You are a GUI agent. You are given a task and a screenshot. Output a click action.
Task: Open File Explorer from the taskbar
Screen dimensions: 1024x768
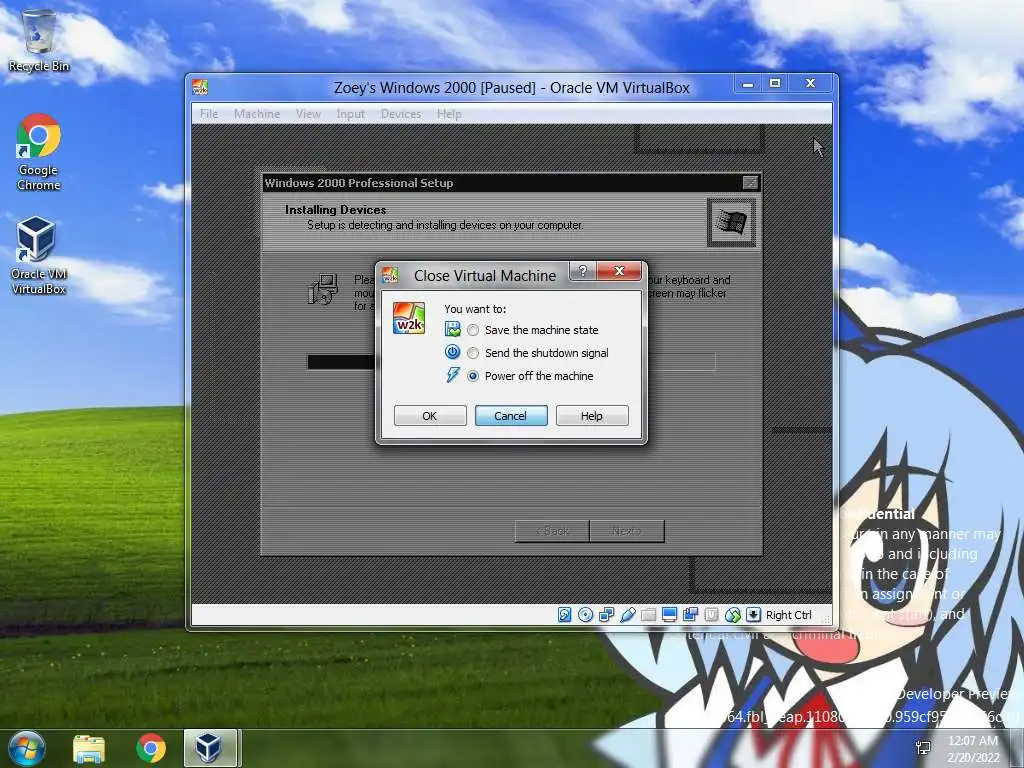[x=89, y=748]
